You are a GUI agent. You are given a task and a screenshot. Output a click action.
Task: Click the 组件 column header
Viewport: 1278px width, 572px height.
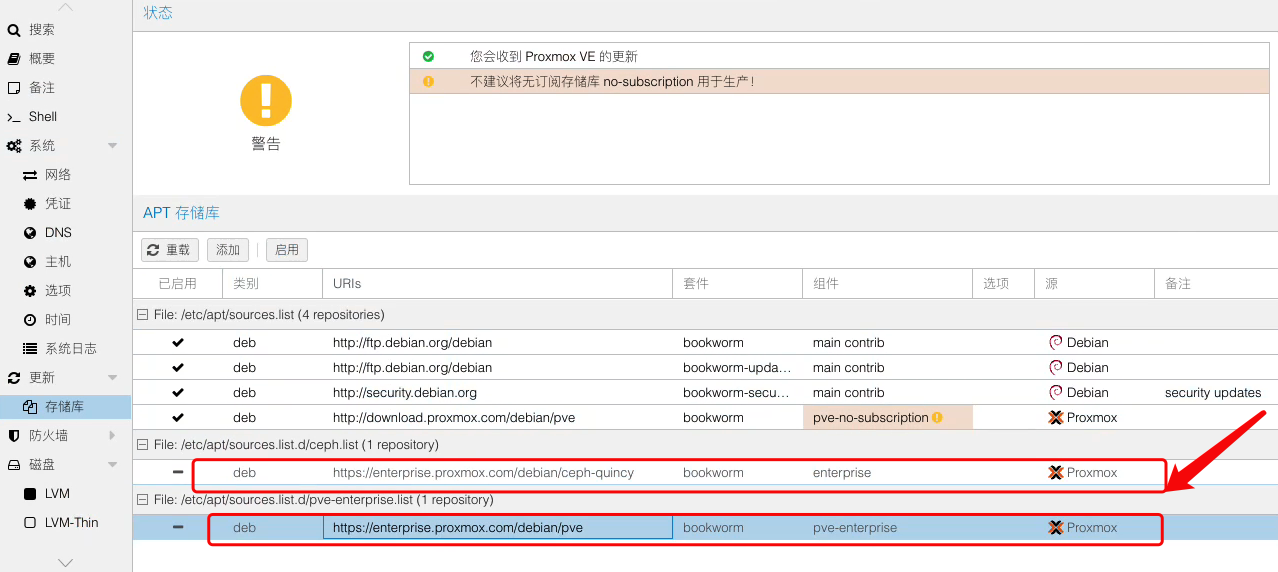click(887, 284)
